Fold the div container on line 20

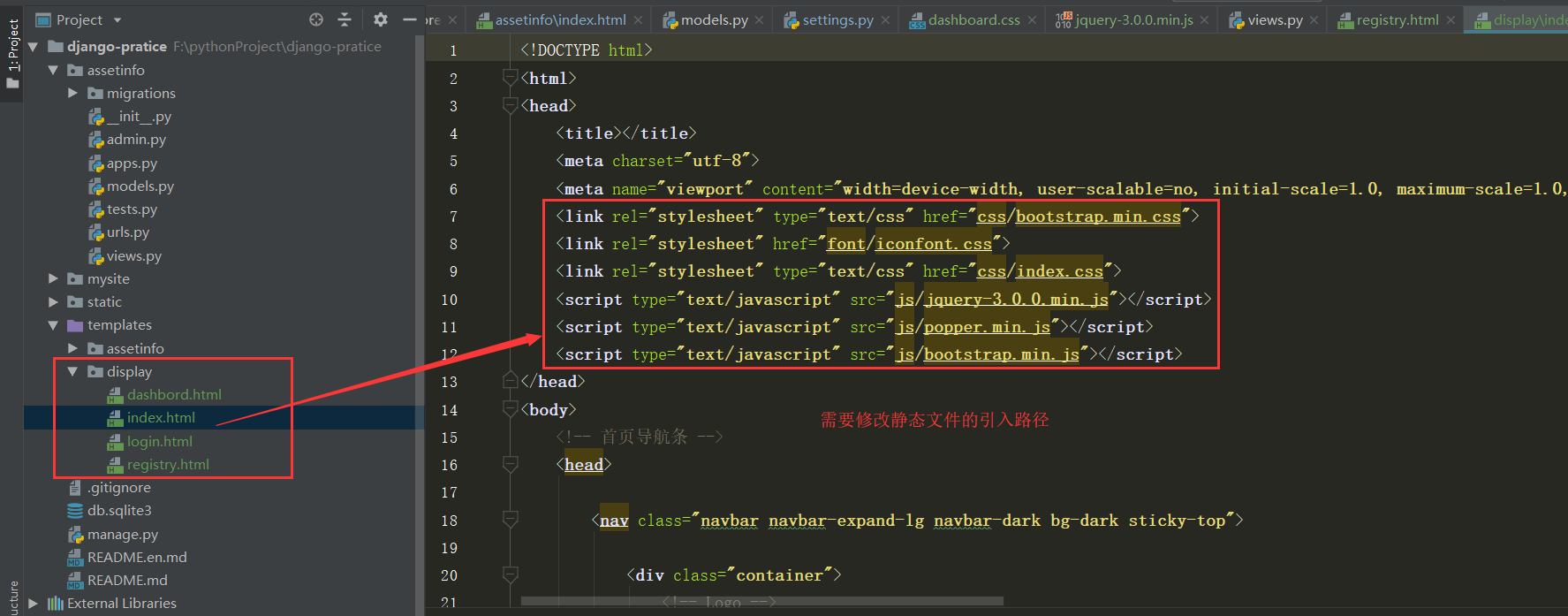(x=510, y=574)
